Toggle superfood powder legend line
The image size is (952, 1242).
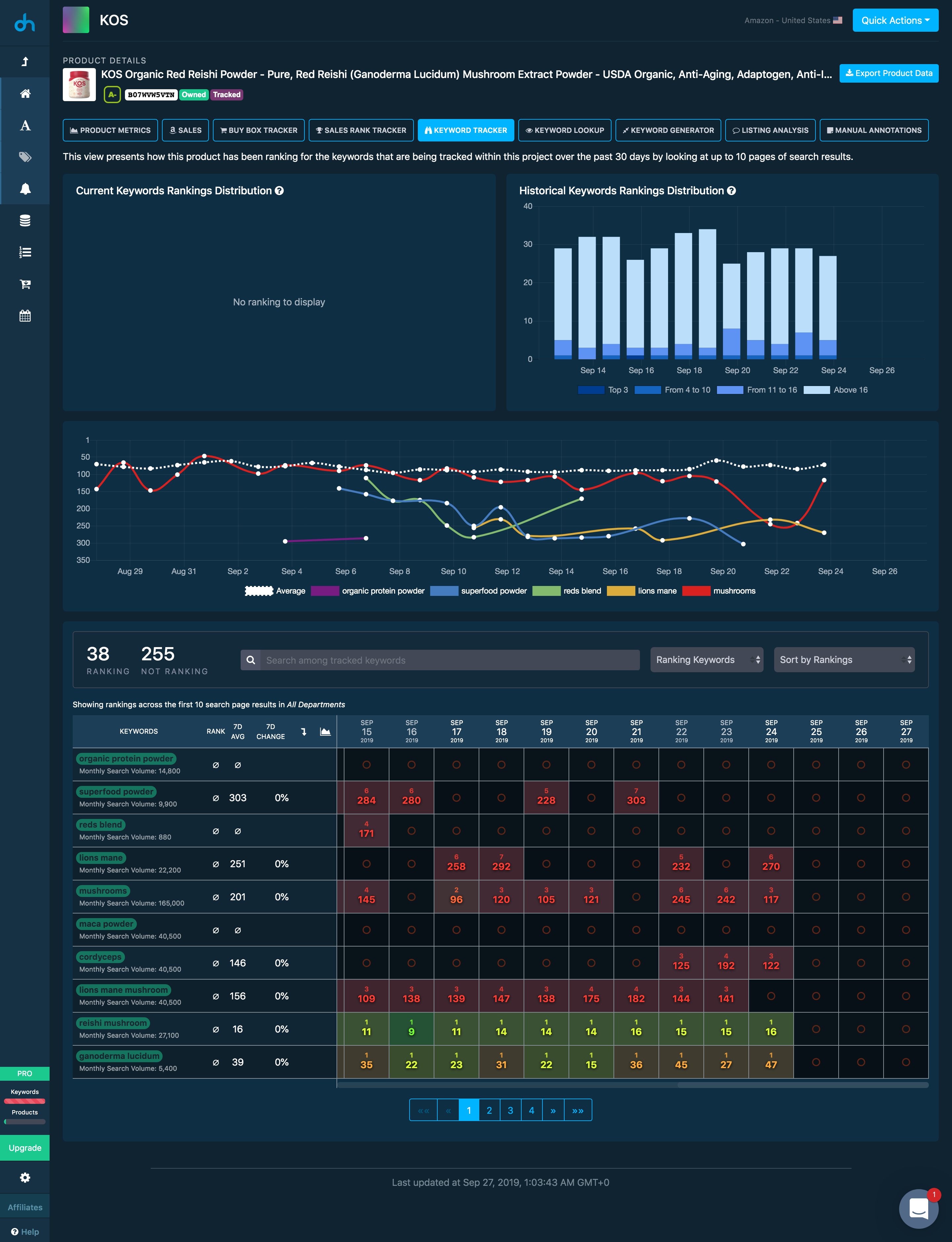click(x=478, y=591)
